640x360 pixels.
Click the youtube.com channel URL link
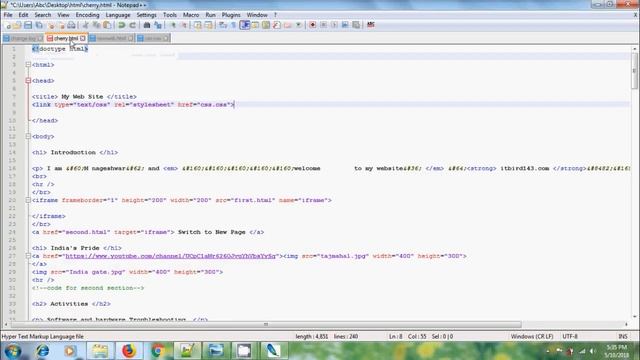pos(171,256)
